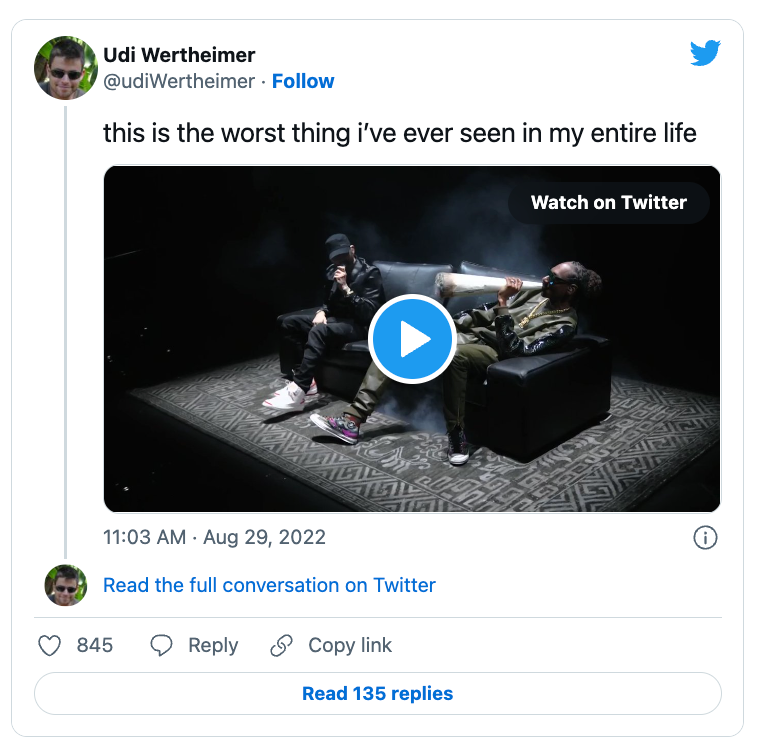Click the Copy link text

[350, 646]
